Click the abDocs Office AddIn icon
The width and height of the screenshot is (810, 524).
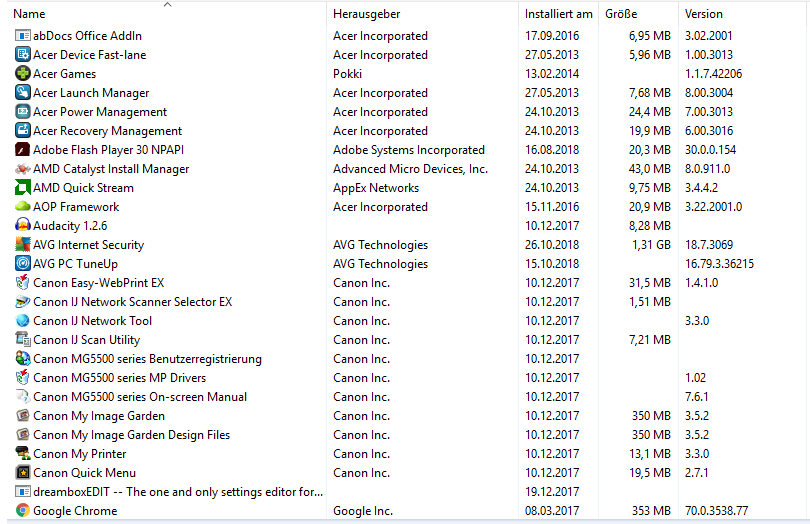pyautogui.click(x=23, y=36)
